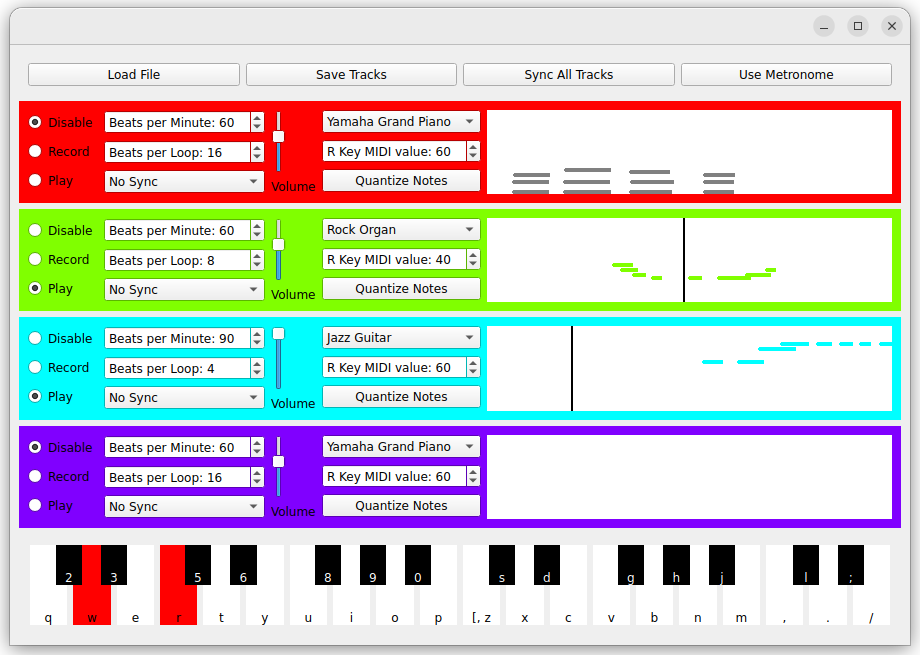
Task: Click the Sync All Tracks button
Action: tap(568, 75)
